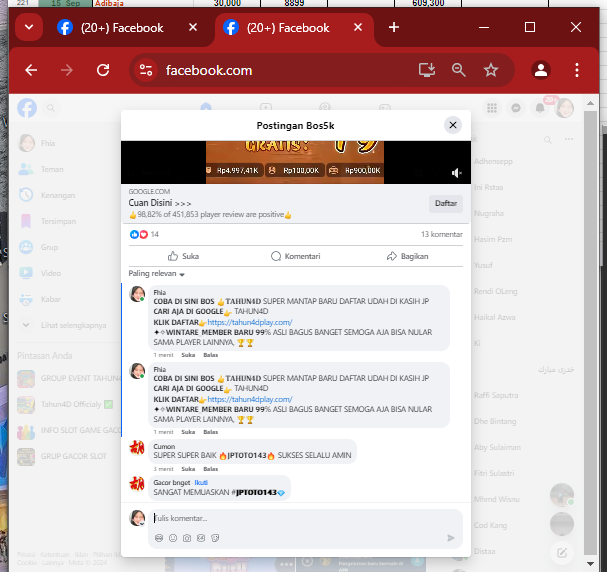Open Facebook menu grid icon
The width and height of the screenshot is (607, 572).
pyautogui.click(x=492, y=108)
